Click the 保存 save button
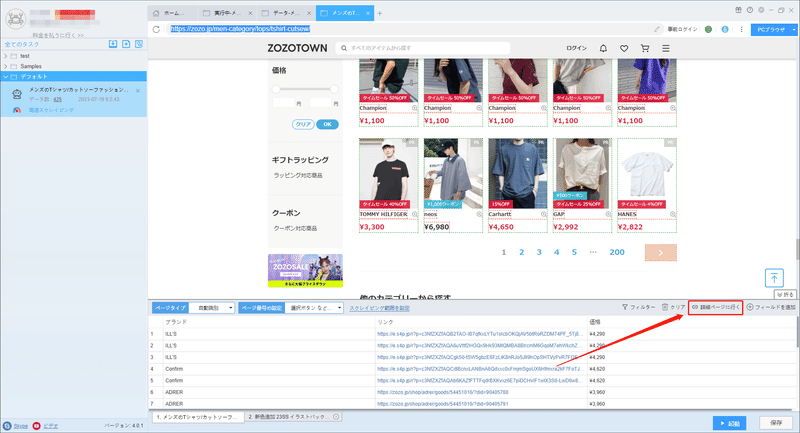The height and width of the screenshot is (433, 800). pos(776,423)
